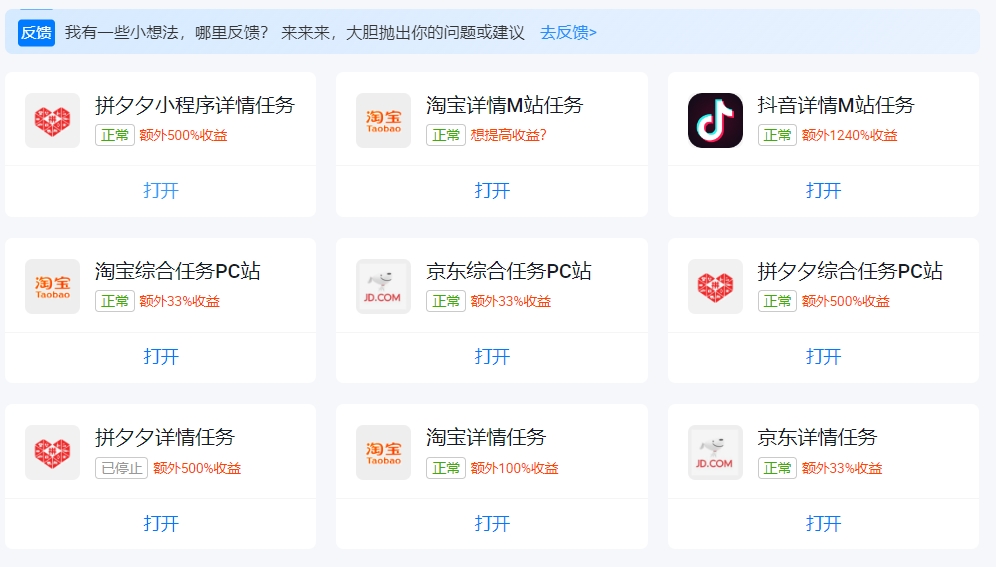This screenshot has width=996, height=567.
Task: Click 额外33%收益 under 京东详情任务
Action: click(x=842, y=468)
